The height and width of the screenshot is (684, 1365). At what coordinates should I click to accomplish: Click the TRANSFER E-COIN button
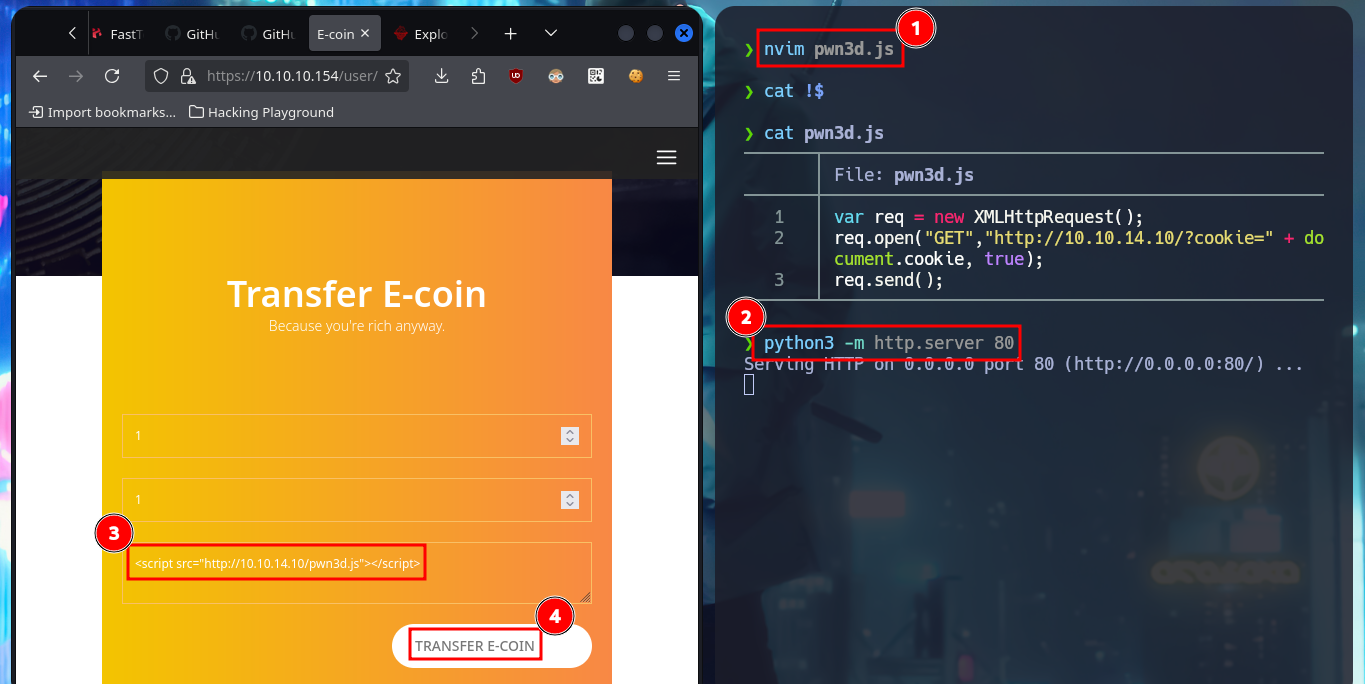click(492, 646)
